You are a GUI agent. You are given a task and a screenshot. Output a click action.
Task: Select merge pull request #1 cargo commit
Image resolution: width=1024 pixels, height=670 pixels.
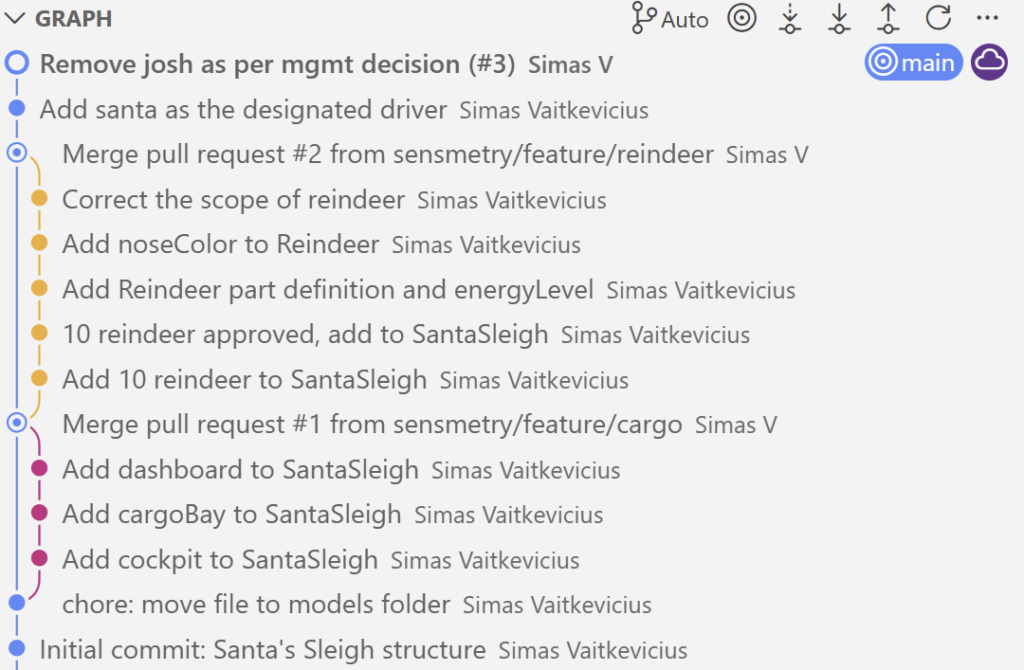pyautogui.click(x=372, y=424)
